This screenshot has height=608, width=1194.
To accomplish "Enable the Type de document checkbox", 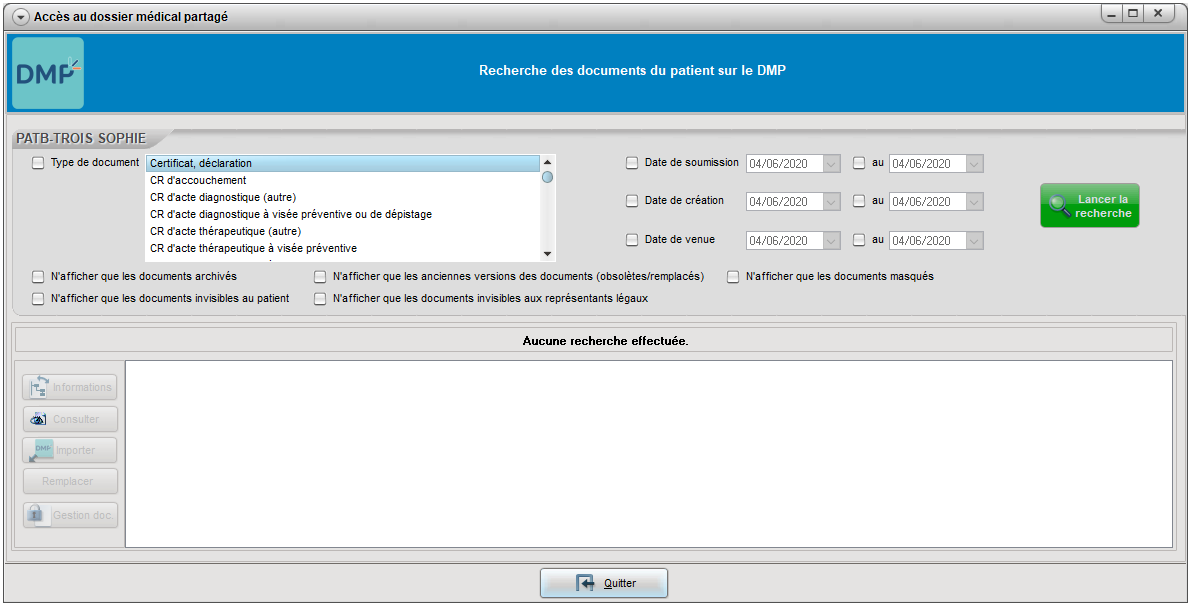I will pos(38,163).
